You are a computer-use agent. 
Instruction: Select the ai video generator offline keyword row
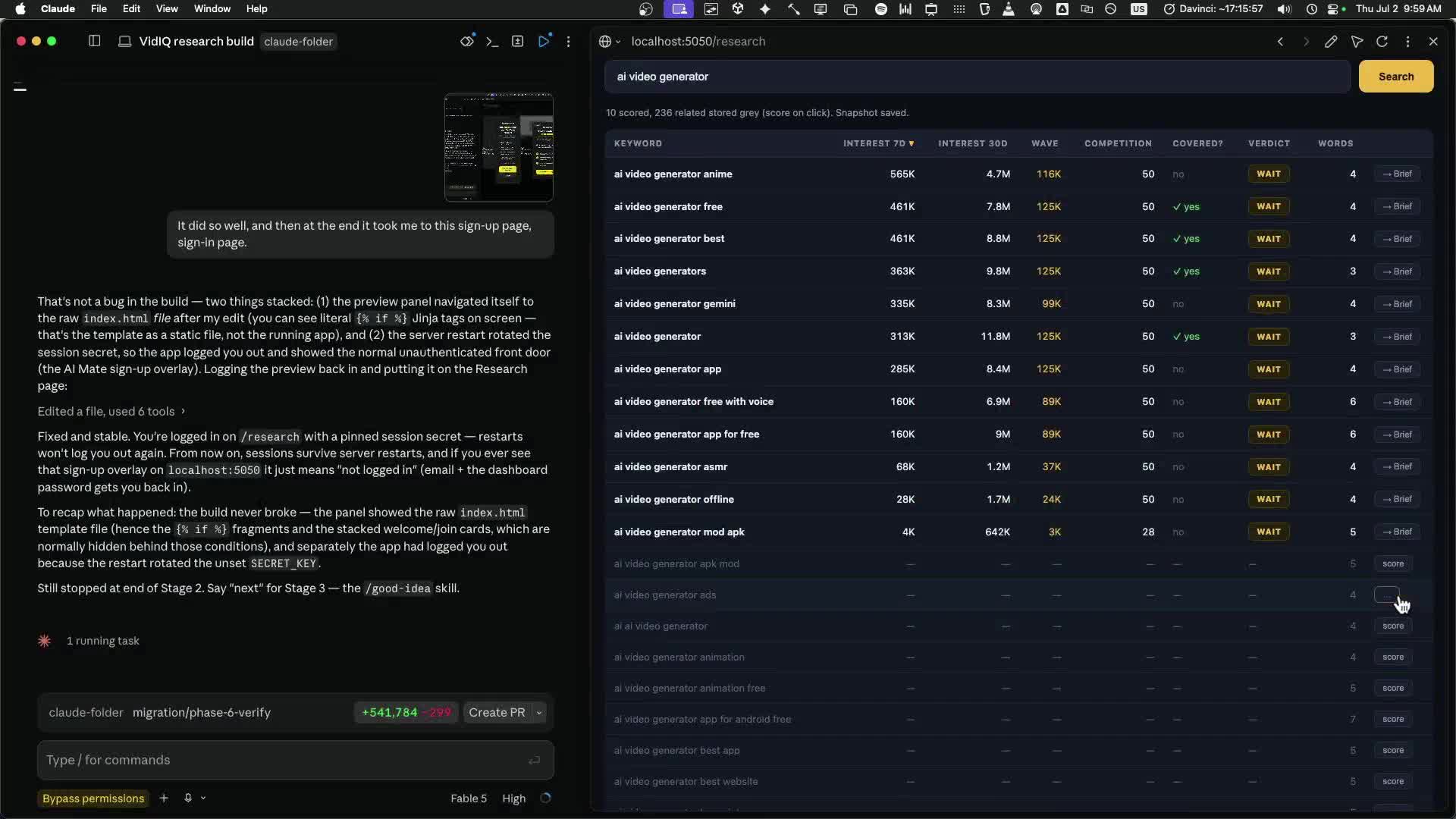[x=1018, y=499]
